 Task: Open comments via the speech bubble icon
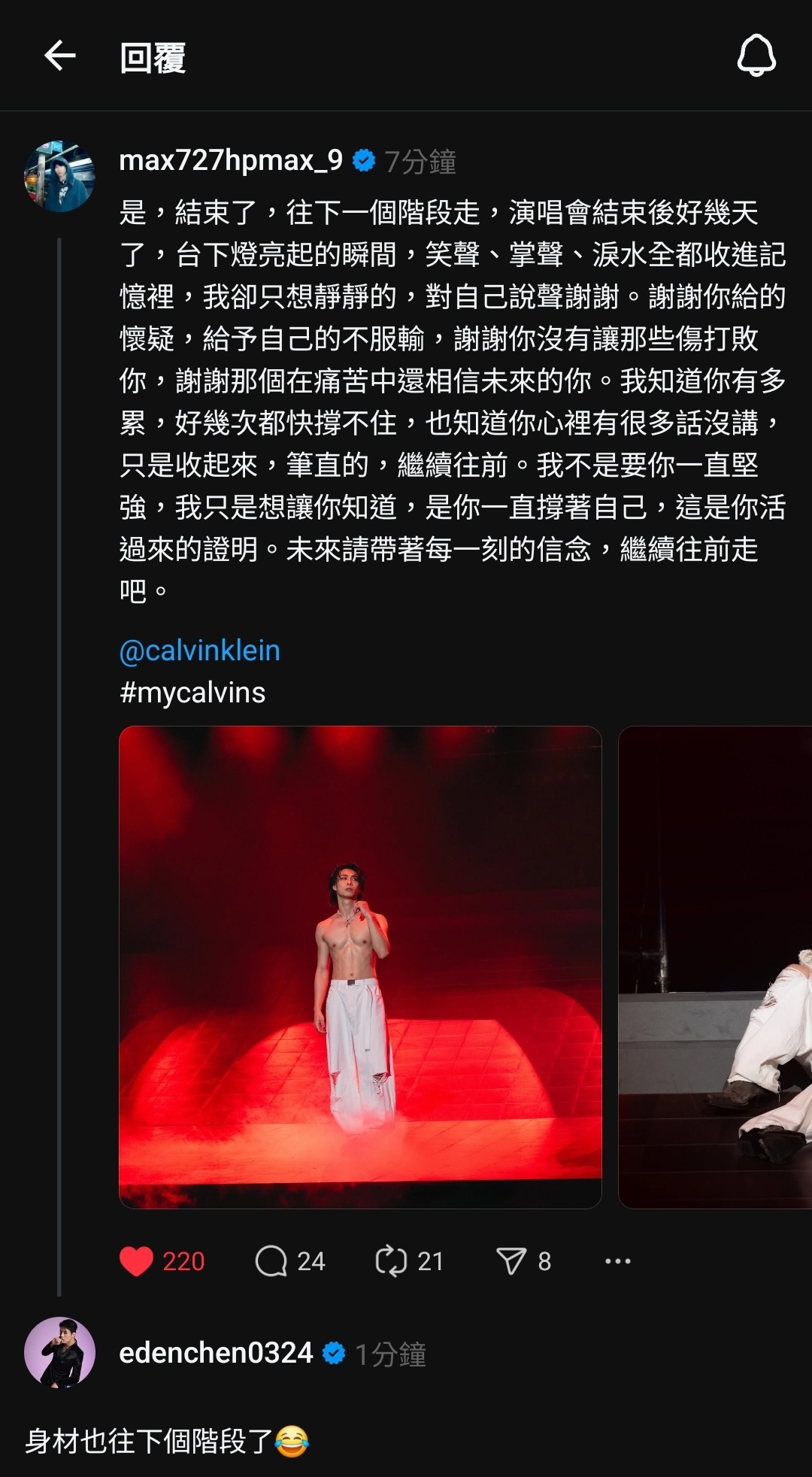tap(271, 1261)
